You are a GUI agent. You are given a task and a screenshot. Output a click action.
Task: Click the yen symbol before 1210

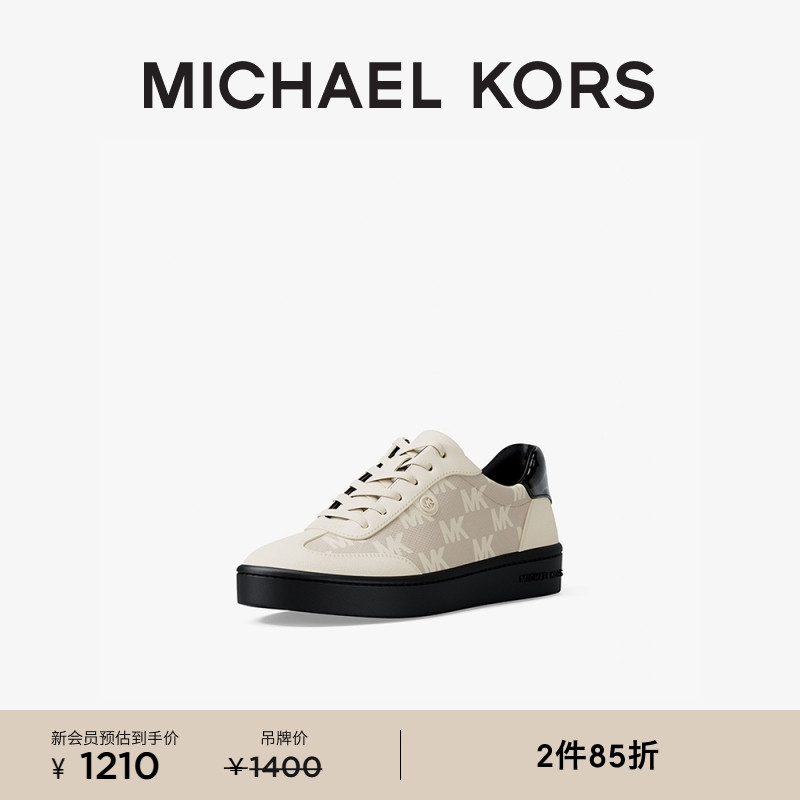[59, 768]
